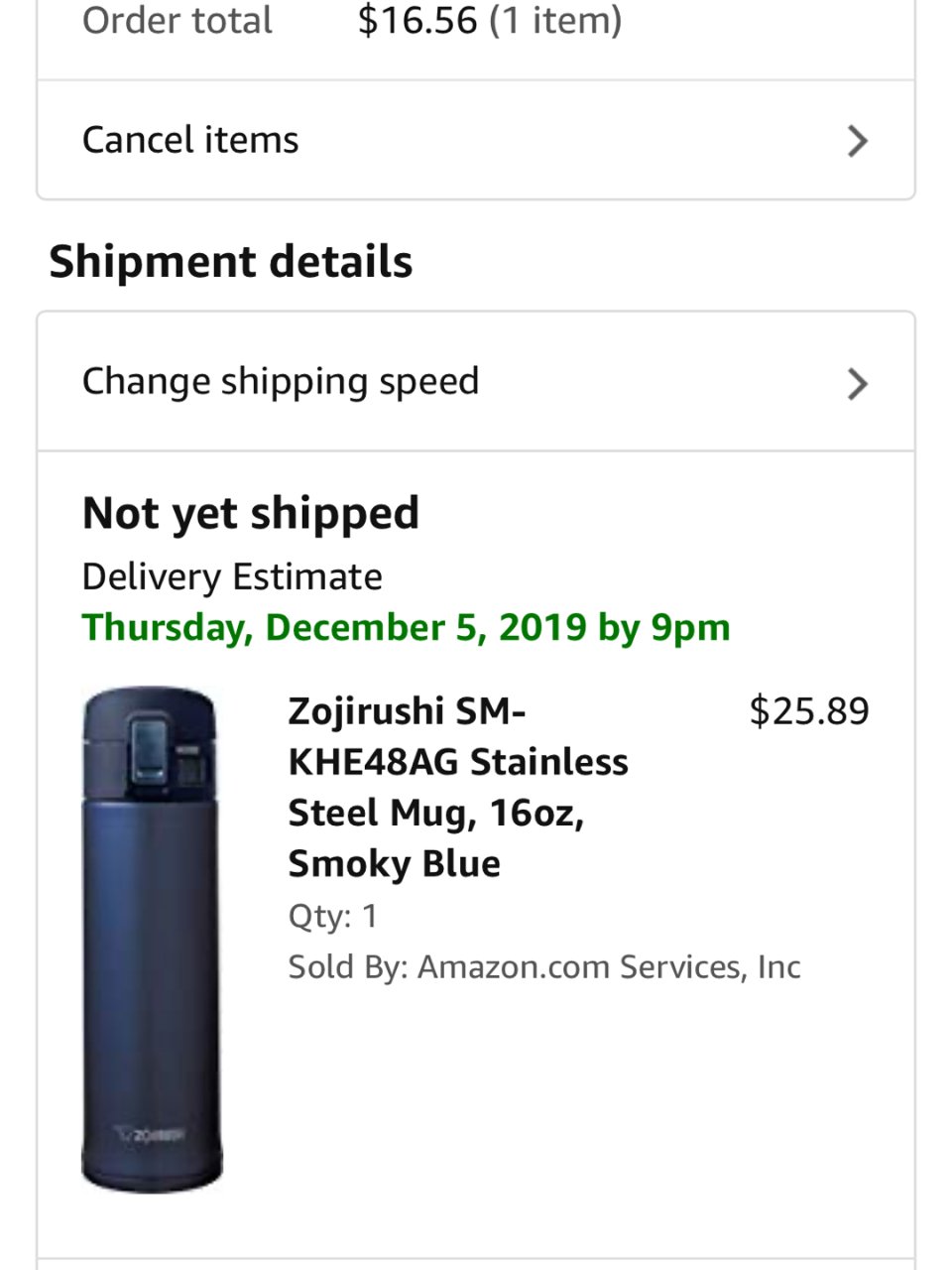Tap the Sold By Amazon.com Services line

tap(544, 966)
